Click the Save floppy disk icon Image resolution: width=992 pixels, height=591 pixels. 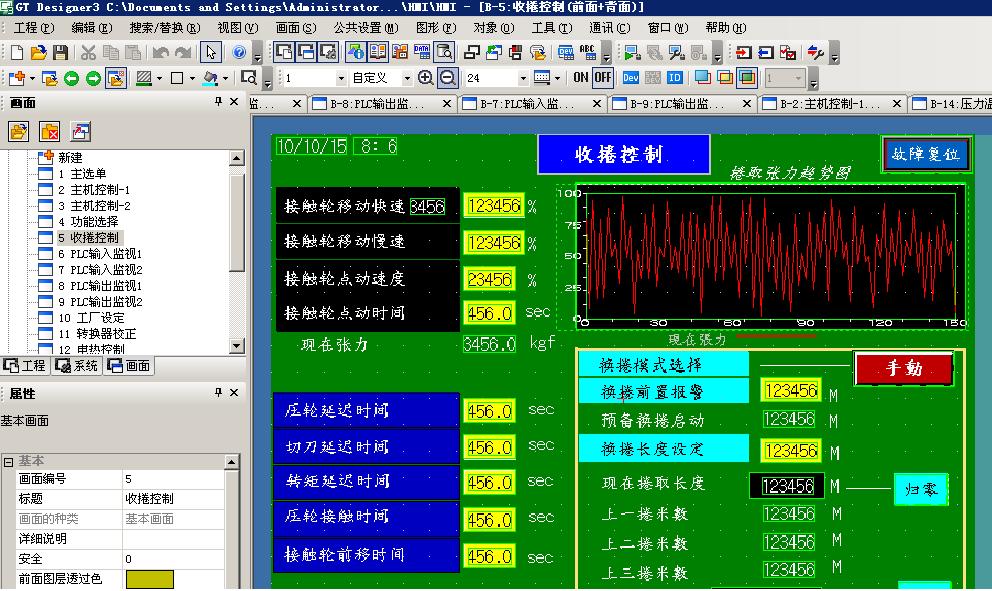61,52
